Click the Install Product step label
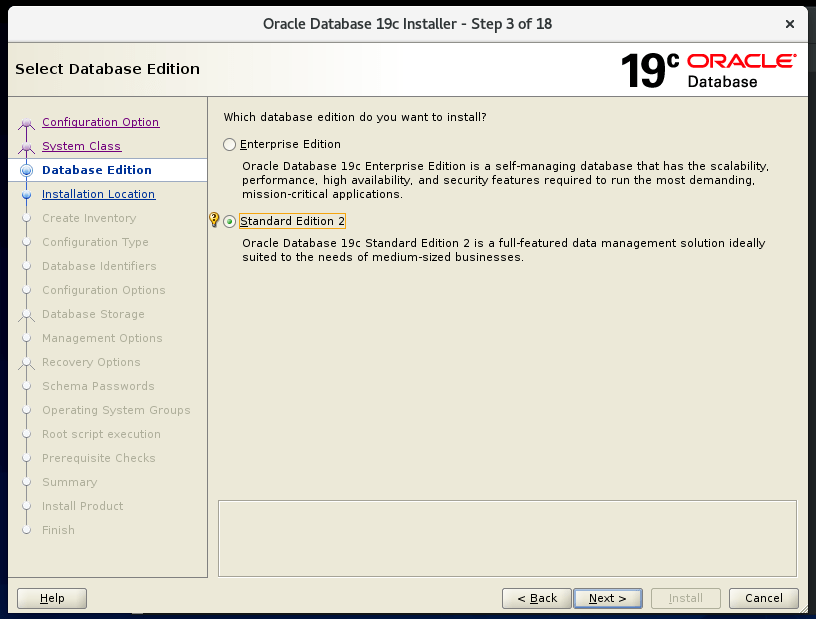 [83, 505]
